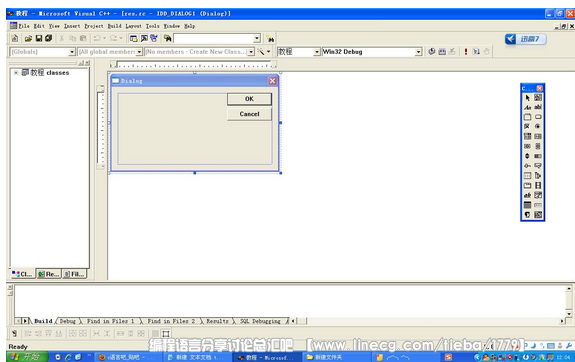
Task: Click the output pane vertical scrollbar down arrow
Action: tap(569, 314)
